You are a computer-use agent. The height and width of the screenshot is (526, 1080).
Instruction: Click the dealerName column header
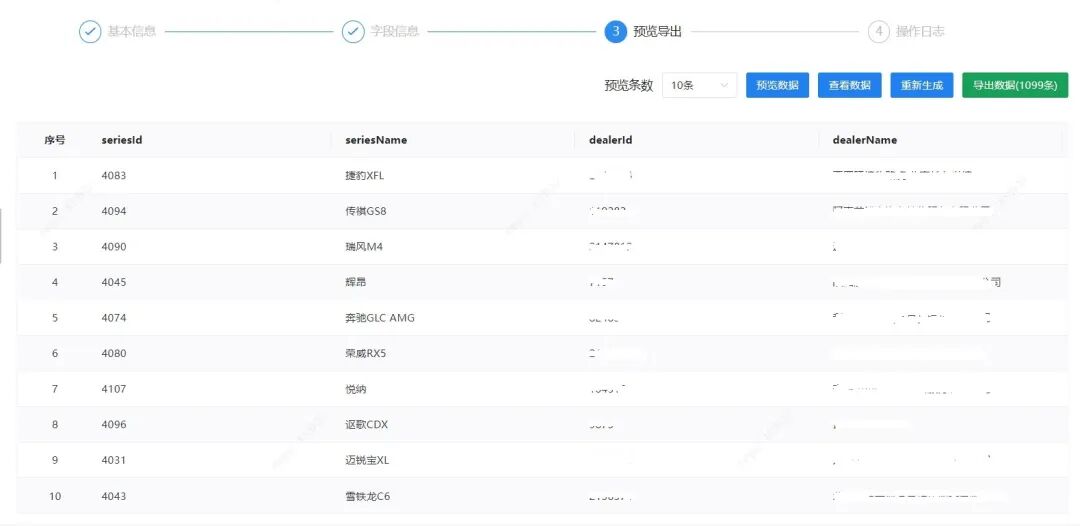(x=865, y=140)
